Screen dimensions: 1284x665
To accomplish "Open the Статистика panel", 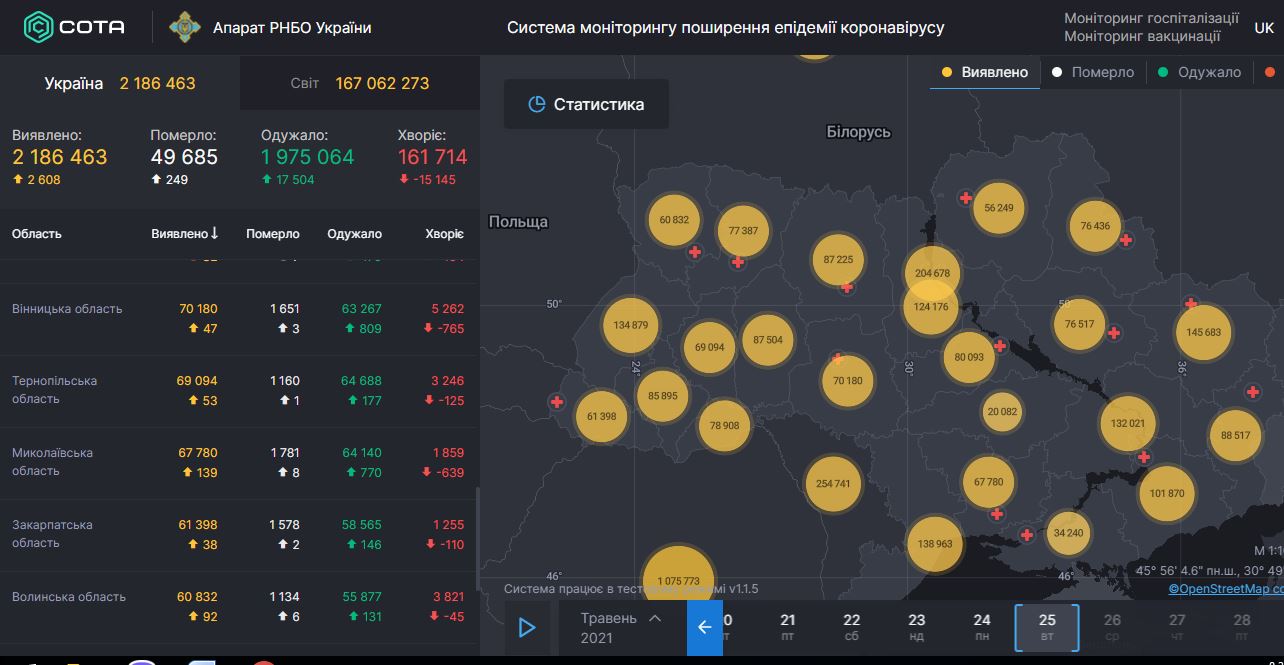I will pos(586,104).
